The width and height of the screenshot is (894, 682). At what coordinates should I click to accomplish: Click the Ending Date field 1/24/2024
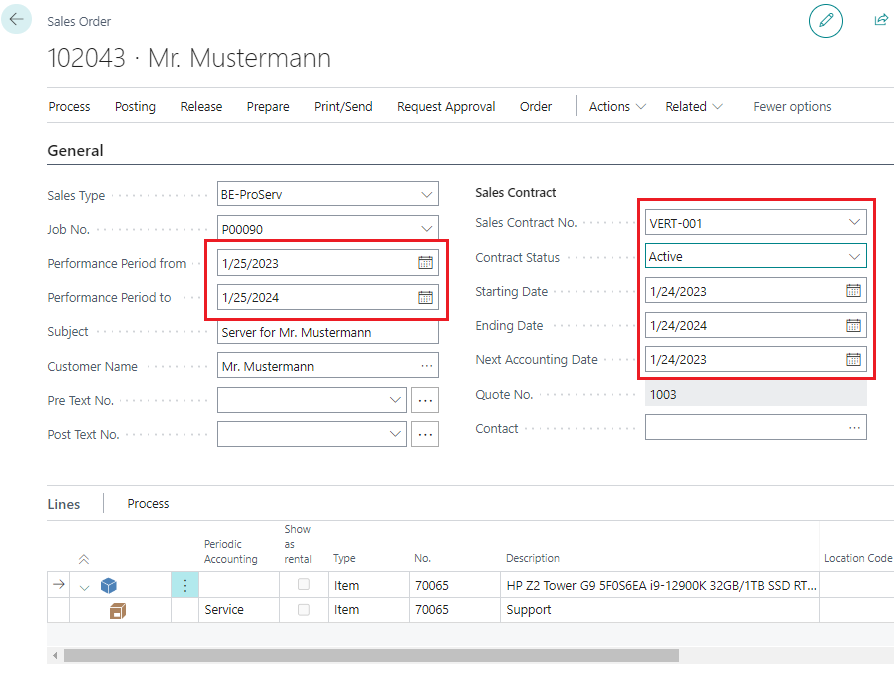[x=755, y=325]
